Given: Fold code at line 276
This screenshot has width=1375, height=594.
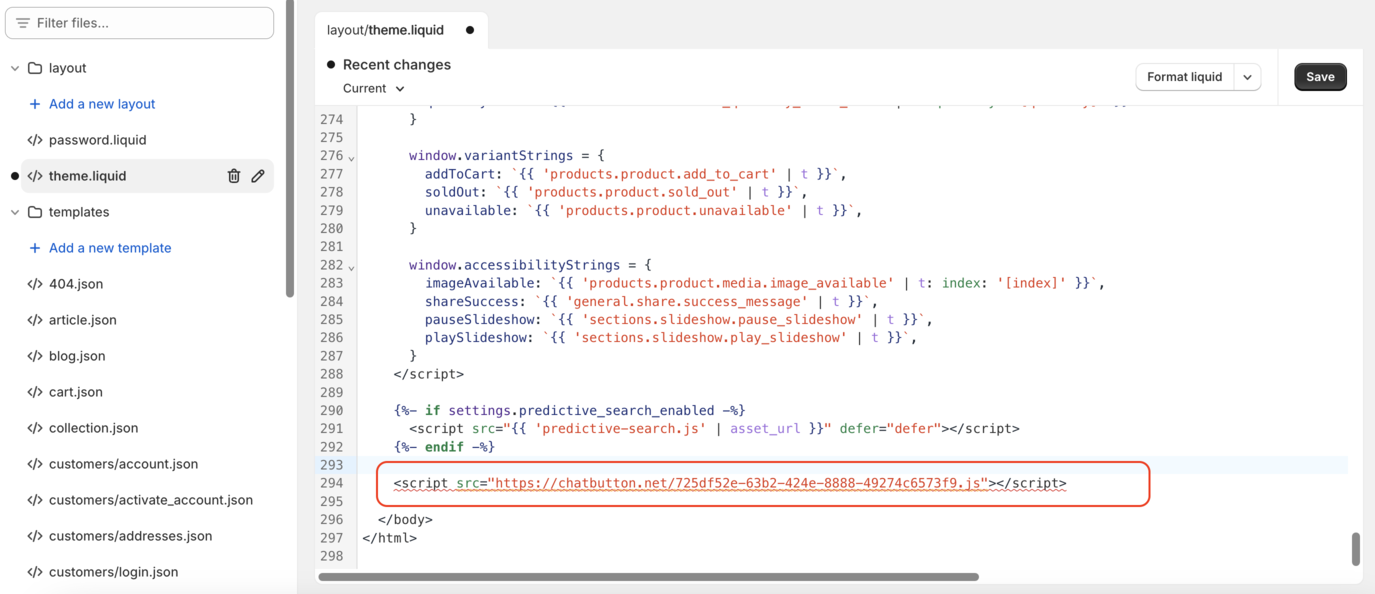Looking at the screenshot, I should [351, 157].
